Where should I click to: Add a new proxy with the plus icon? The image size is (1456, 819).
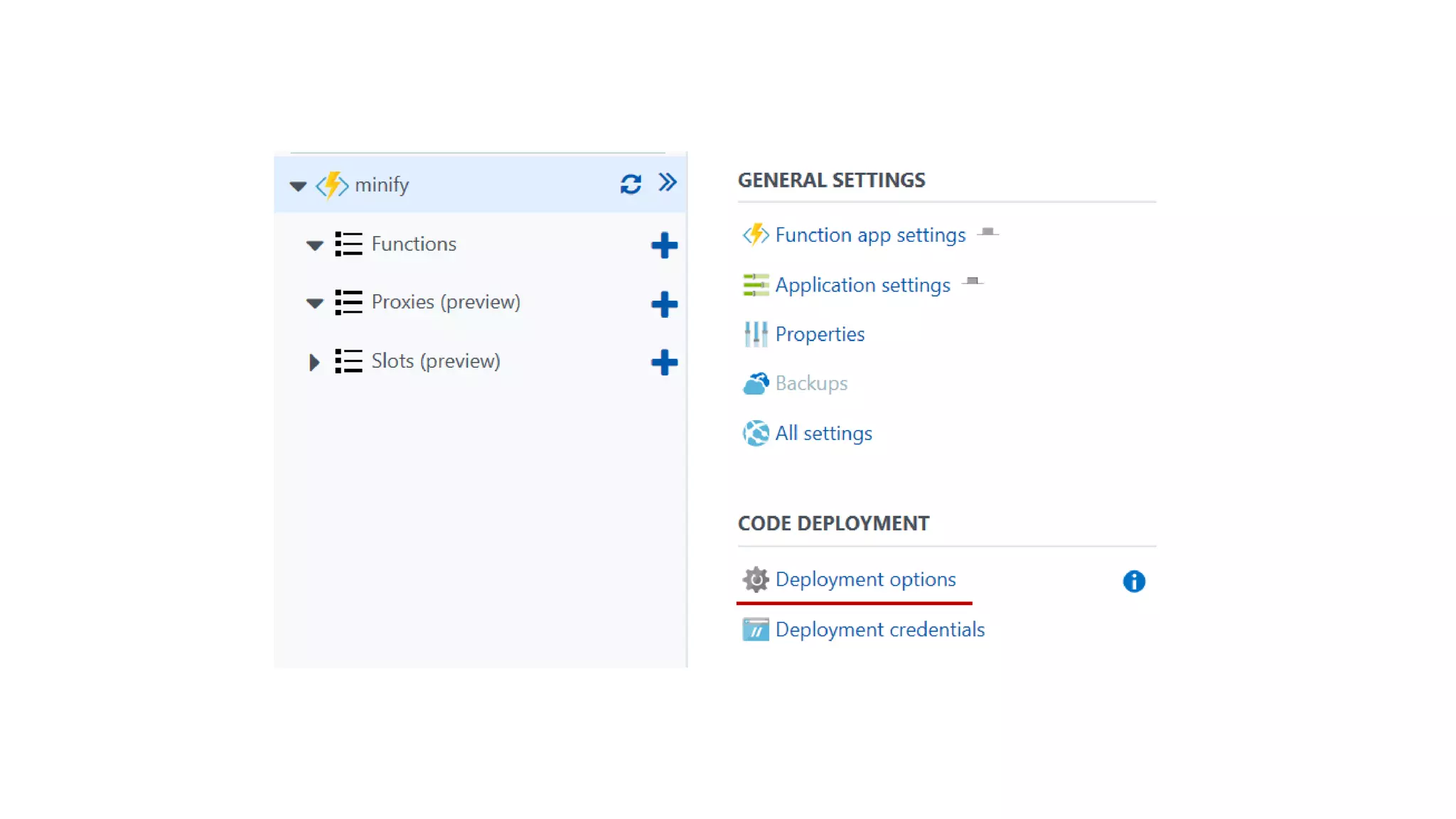[664, 304]
